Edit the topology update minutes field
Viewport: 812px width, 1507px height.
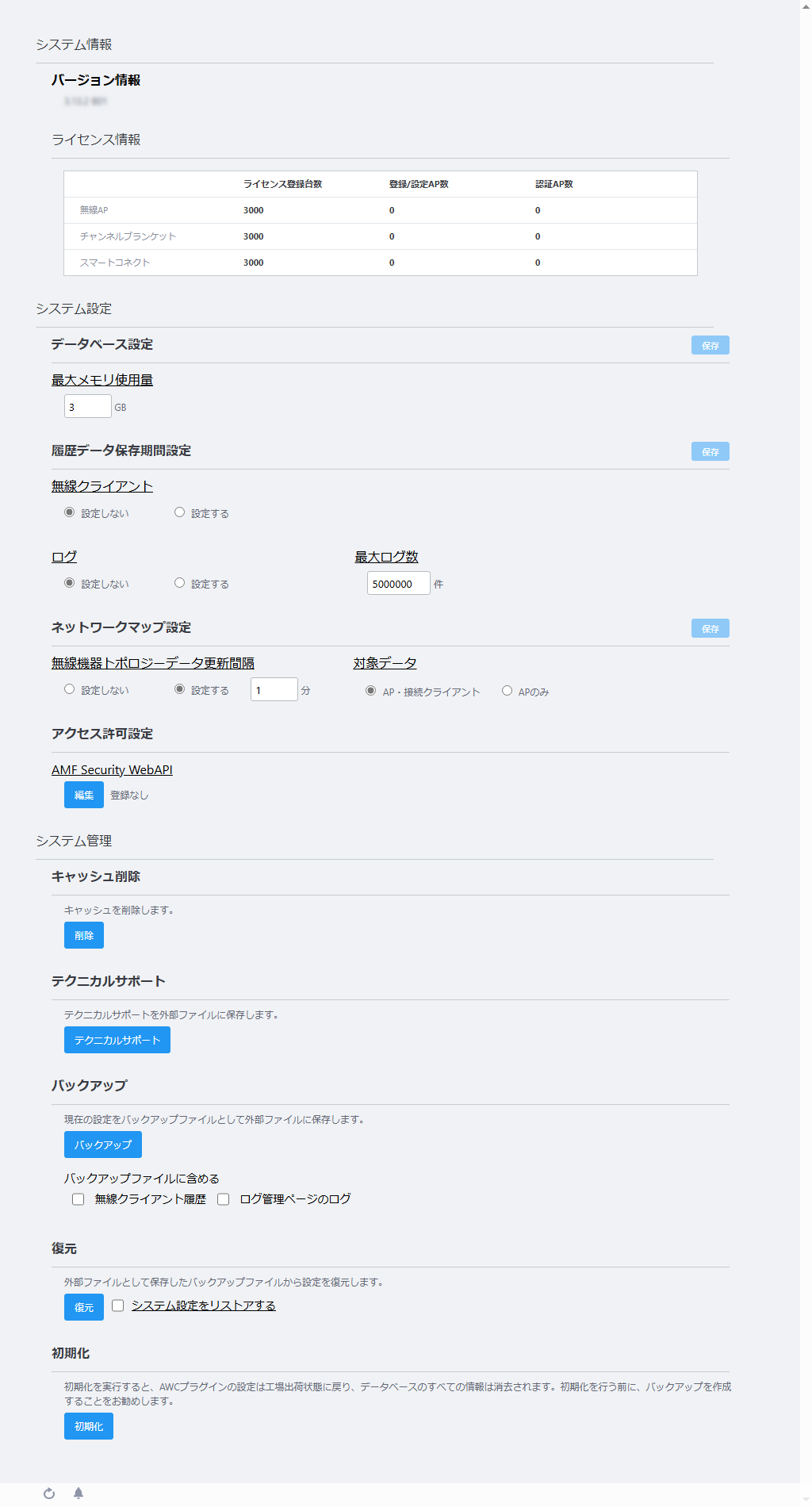coord(274,689)
